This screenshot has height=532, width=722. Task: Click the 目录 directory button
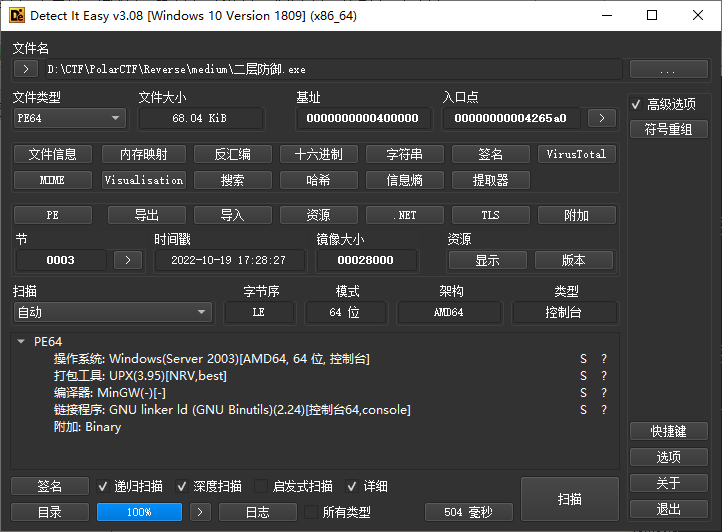click(50, 512)
